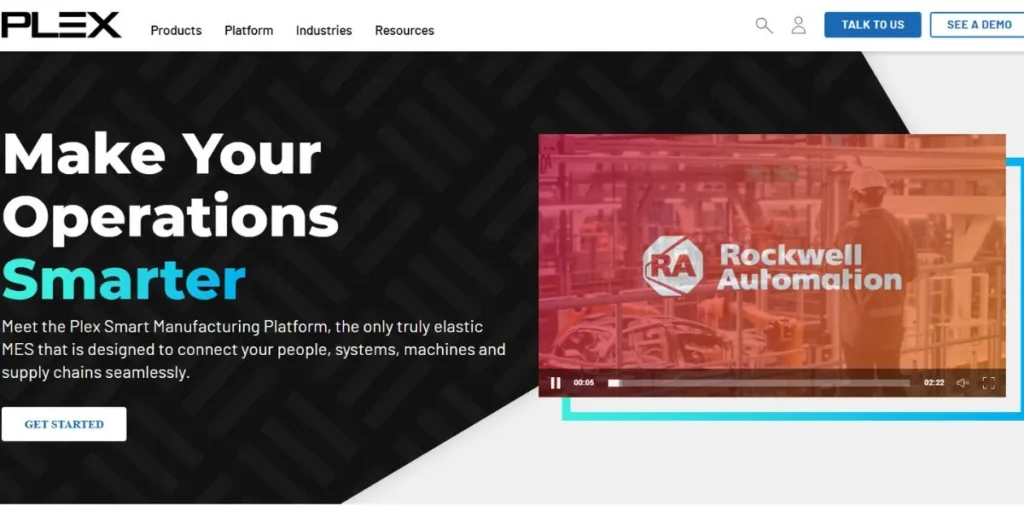Viewport: 1024px width, 512px height.
Task: Mute the video with the speaker icon
Action: [963, 383]
